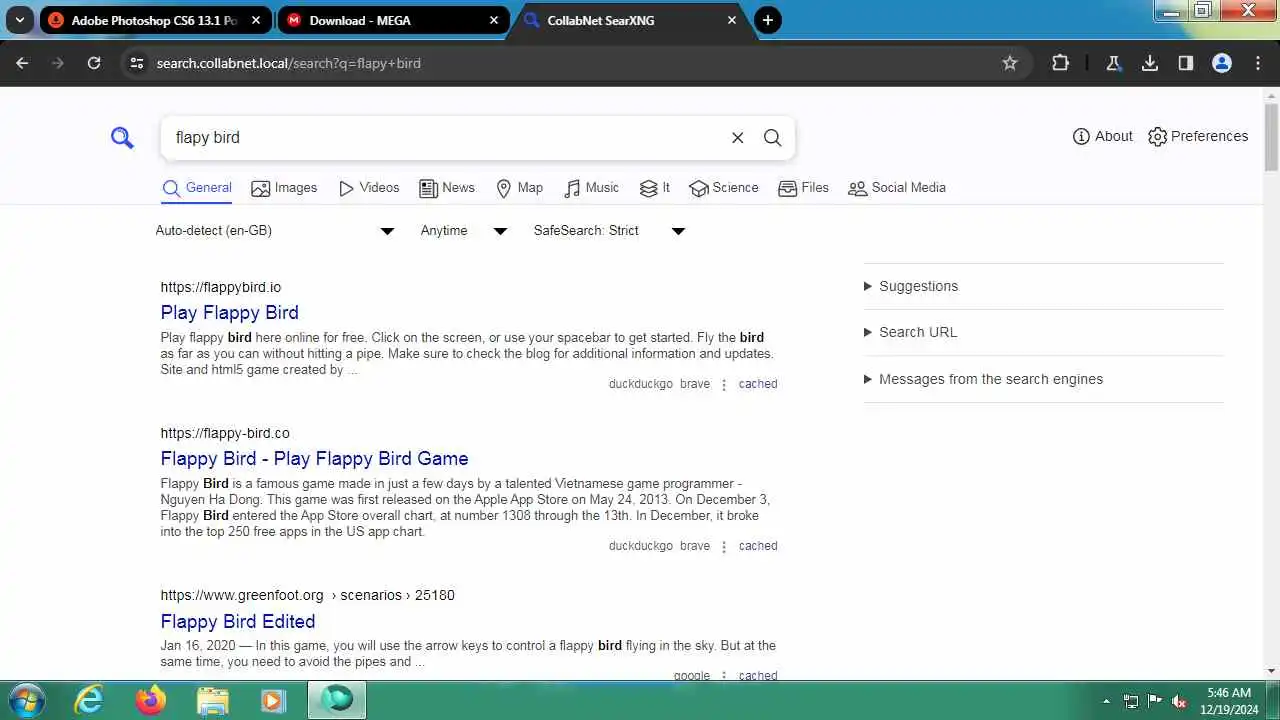
Task: Go back to previous page
Action: pos(23,63)
